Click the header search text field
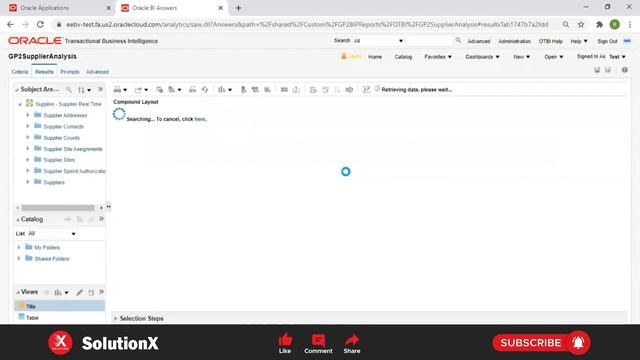 [x=430, y=41]
